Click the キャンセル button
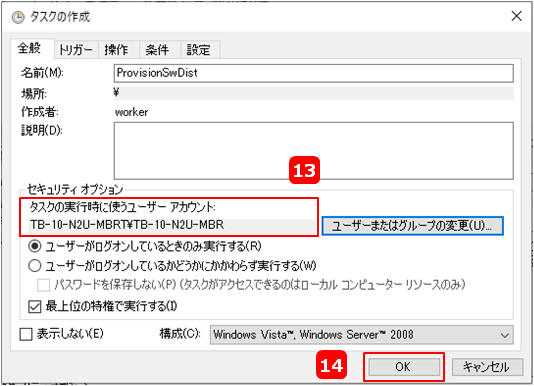534x386 pixels. pyautogui.click(x=487, y=367)
